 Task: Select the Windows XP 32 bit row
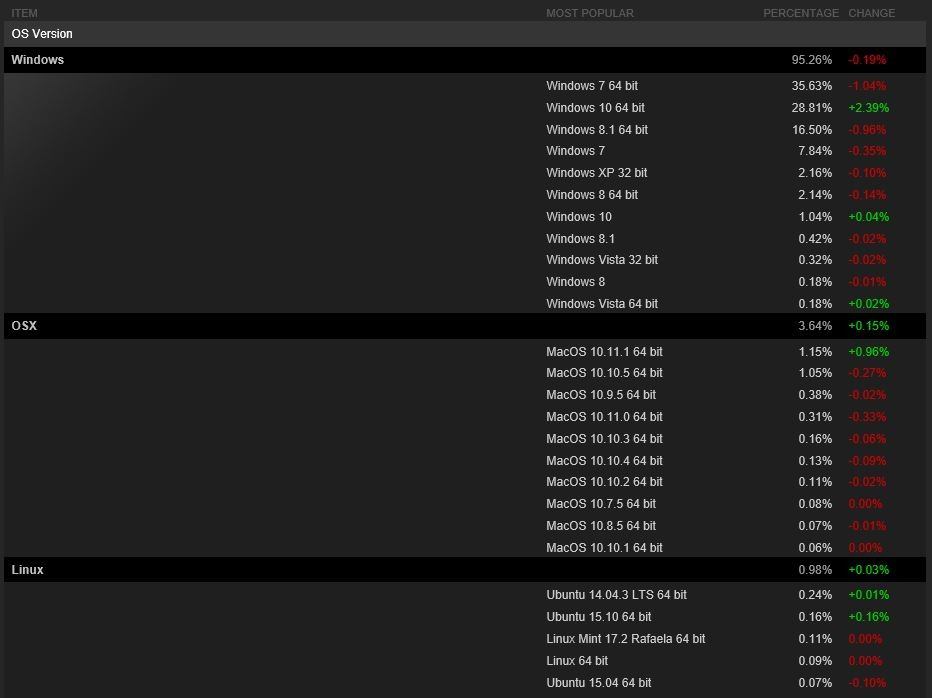point(596,173)
